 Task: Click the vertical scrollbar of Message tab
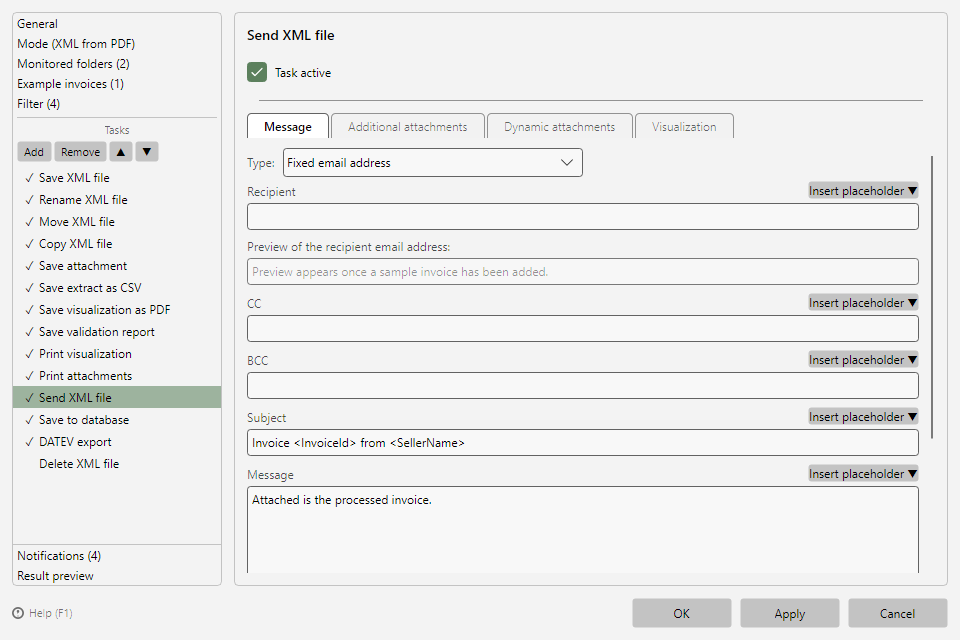(932, 297)
